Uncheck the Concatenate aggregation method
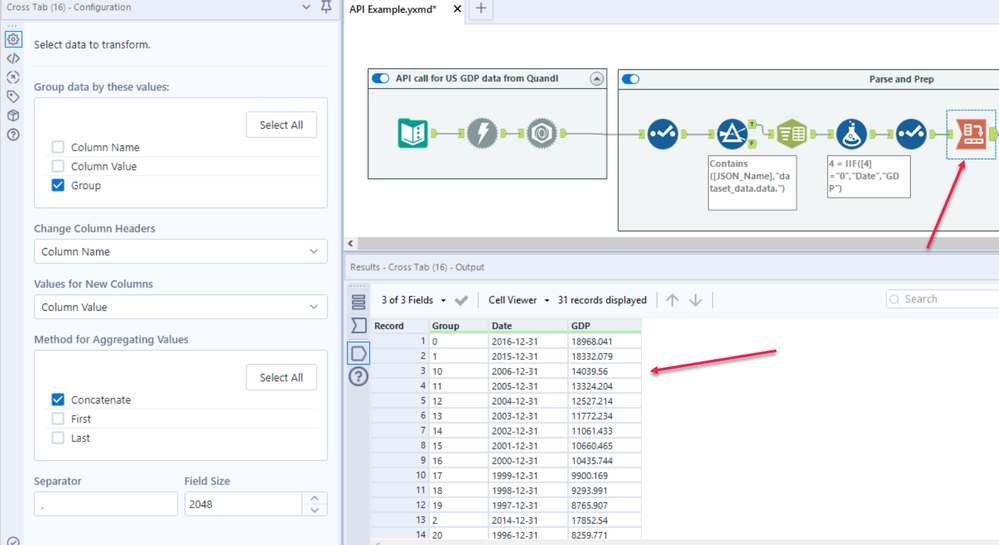Screen dimensions: 999x545 click(58, 400)
